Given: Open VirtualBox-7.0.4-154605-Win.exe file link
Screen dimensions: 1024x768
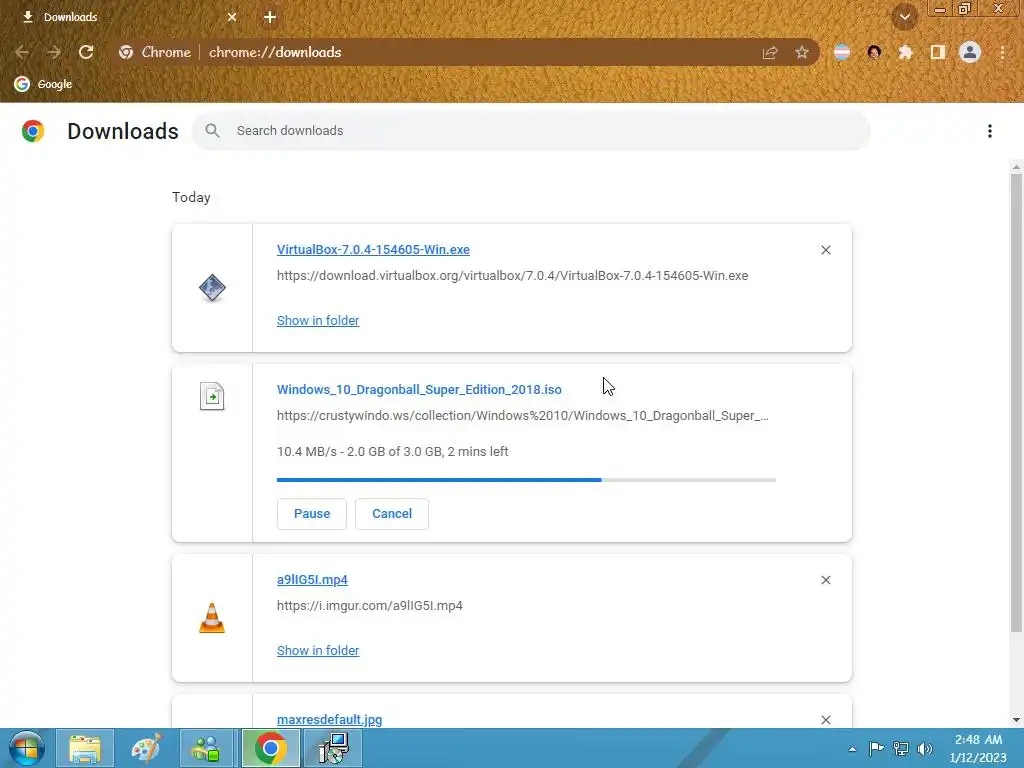Looking at the screenshot, I should click(373, 249).
